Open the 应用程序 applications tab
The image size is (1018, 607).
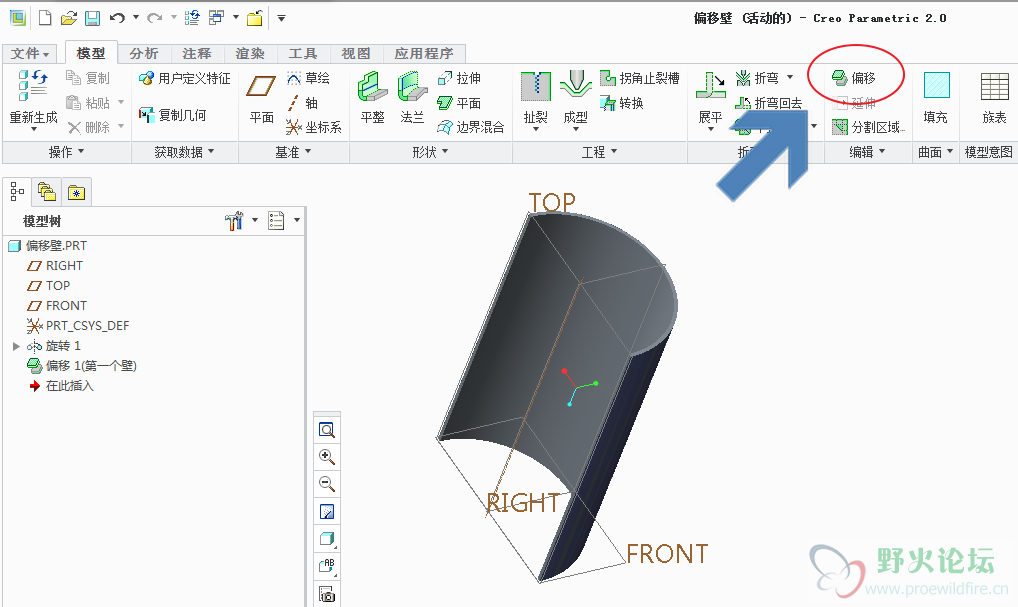(424, 53)
